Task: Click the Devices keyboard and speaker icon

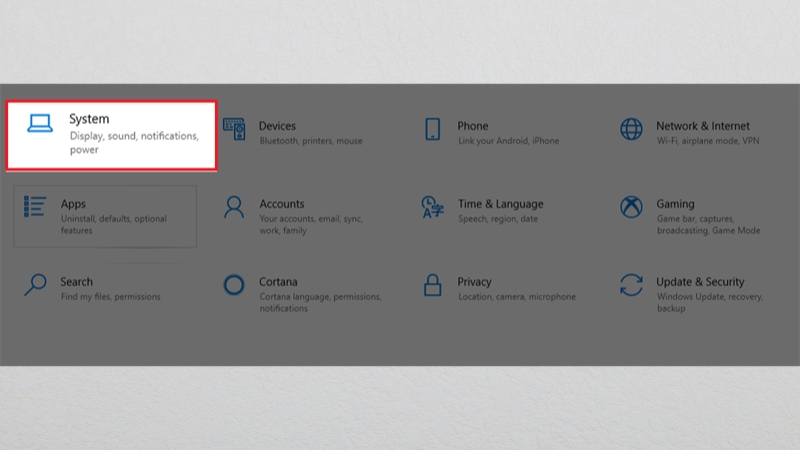Action: tap(234, 129)
